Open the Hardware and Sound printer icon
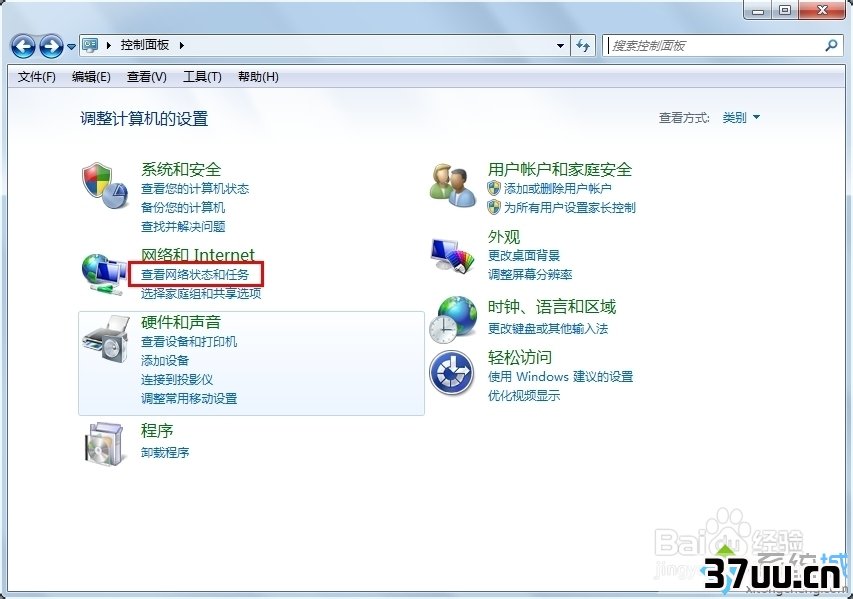 [106, 338]
